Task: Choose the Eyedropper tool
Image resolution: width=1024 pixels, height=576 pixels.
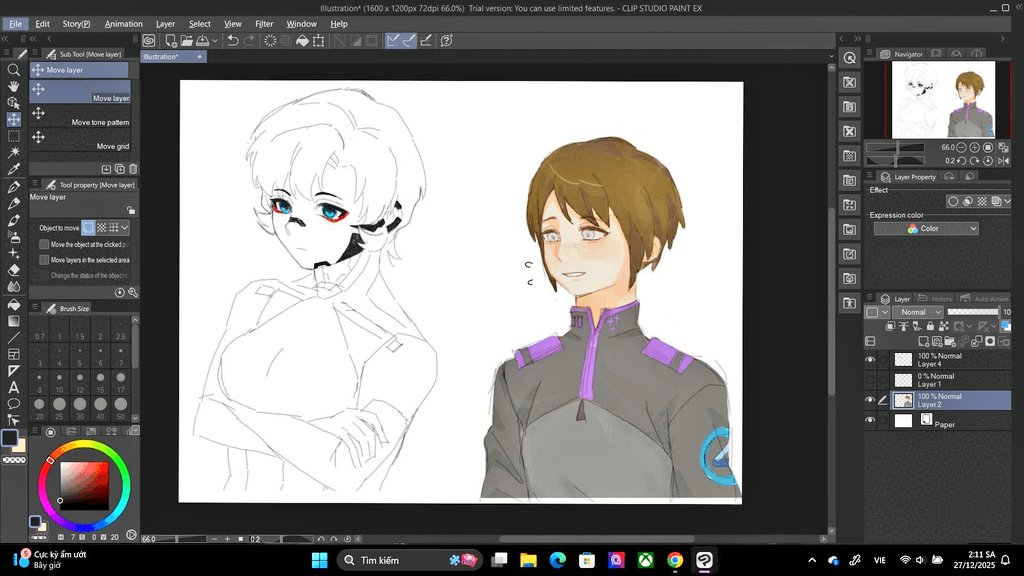Action: [x=14, y=169]
